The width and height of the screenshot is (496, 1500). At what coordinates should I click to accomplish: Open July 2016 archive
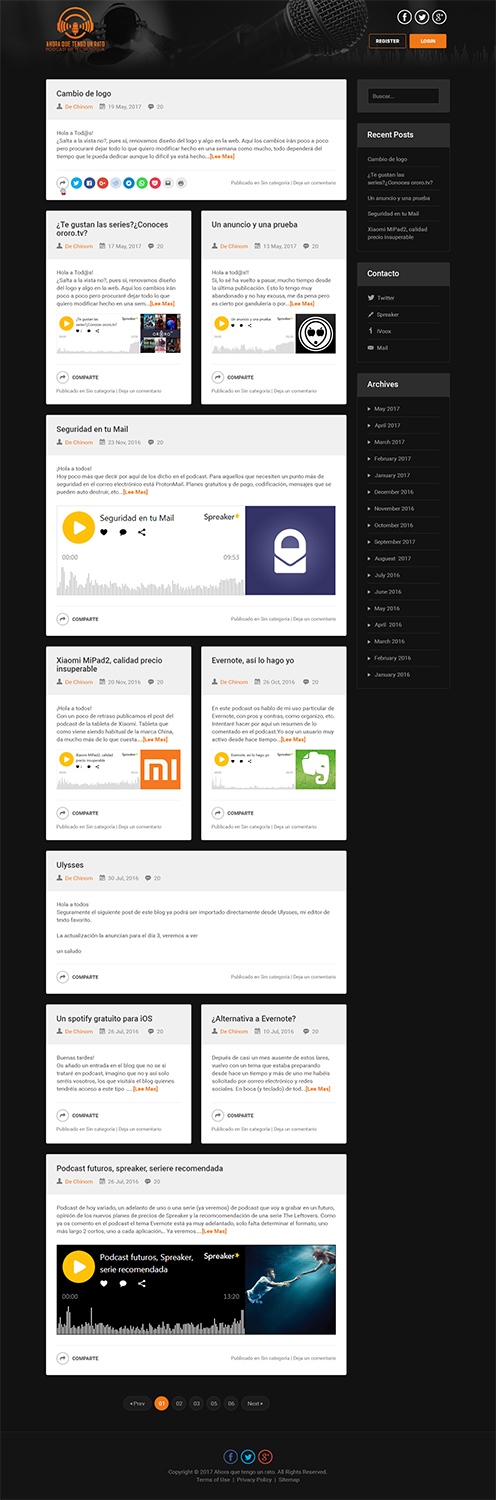click(386, 575)
